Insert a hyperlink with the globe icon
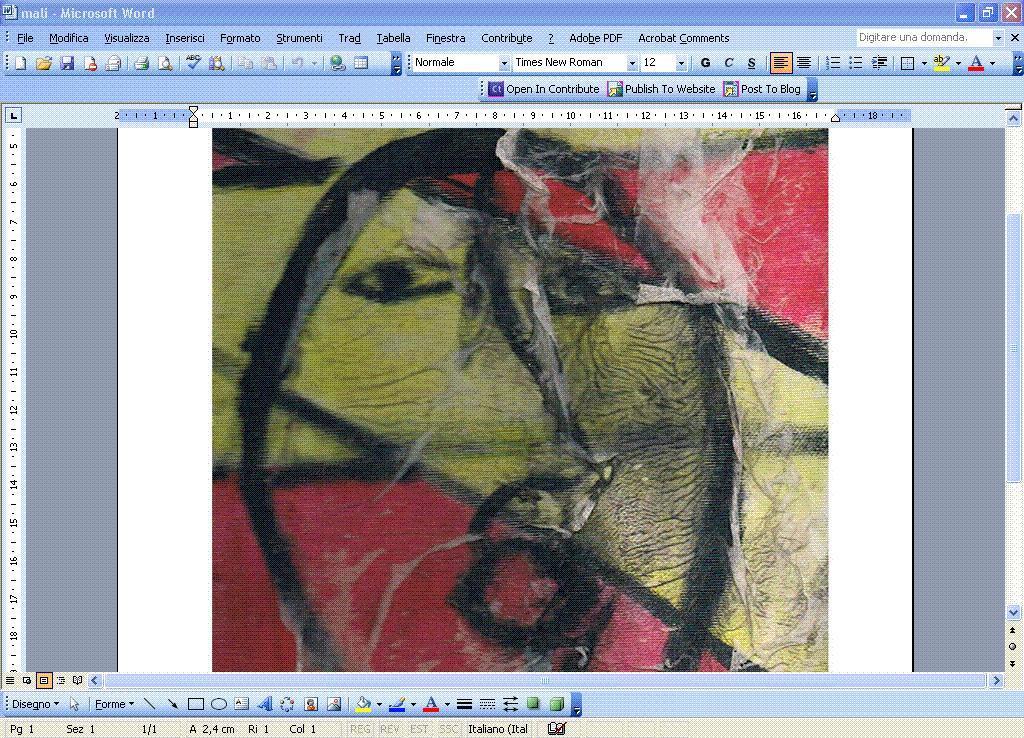1024x738 pixels. (x=337, y=63)
